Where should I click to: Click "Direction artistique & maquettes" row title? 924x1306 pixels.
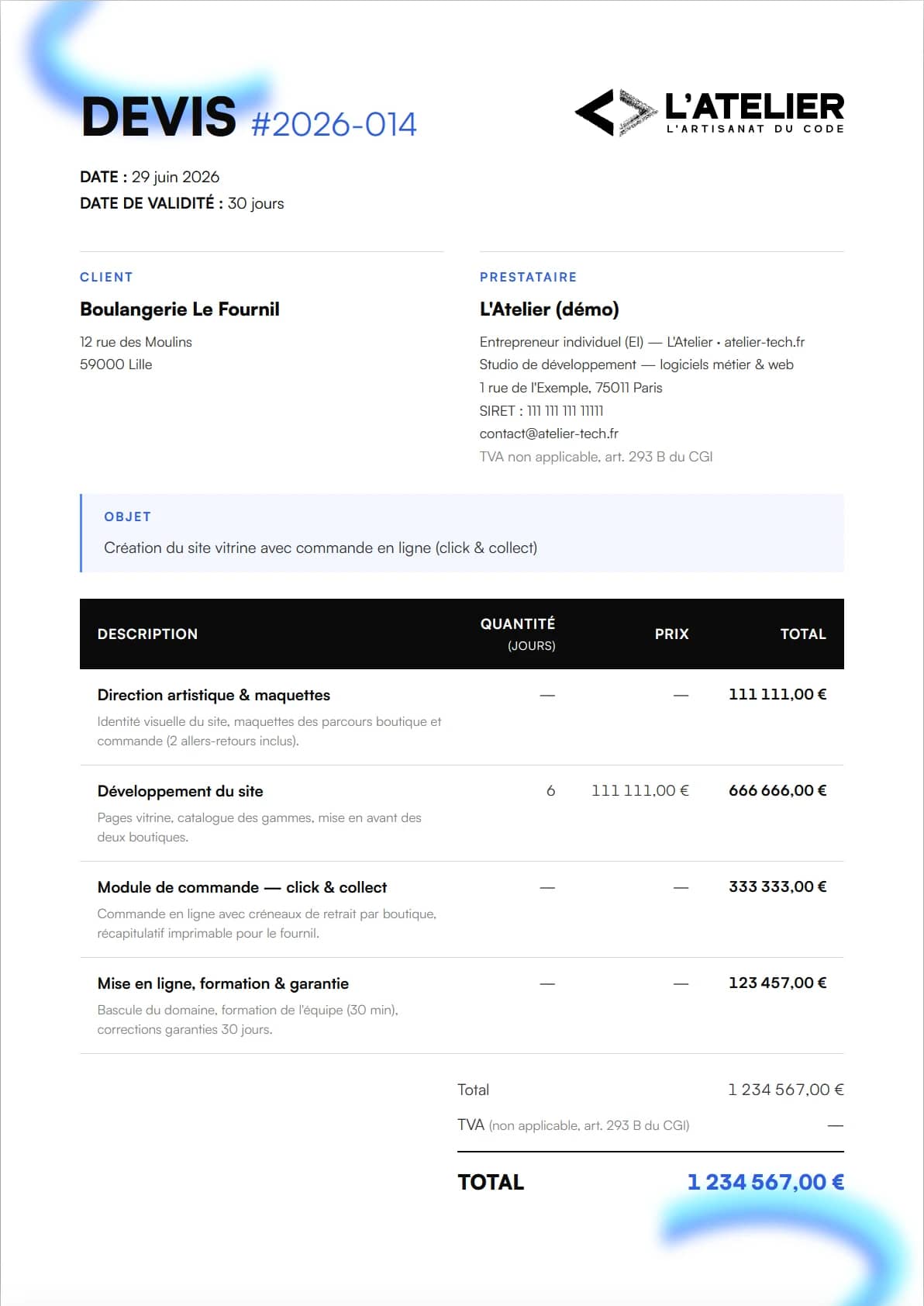(214, 695)
